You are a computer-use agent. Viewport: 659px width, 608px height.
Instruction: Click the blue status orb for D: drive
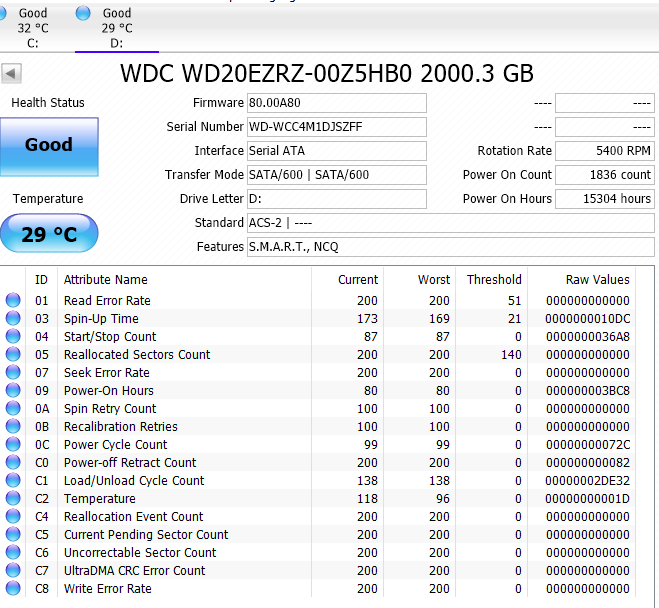(83, 13)
